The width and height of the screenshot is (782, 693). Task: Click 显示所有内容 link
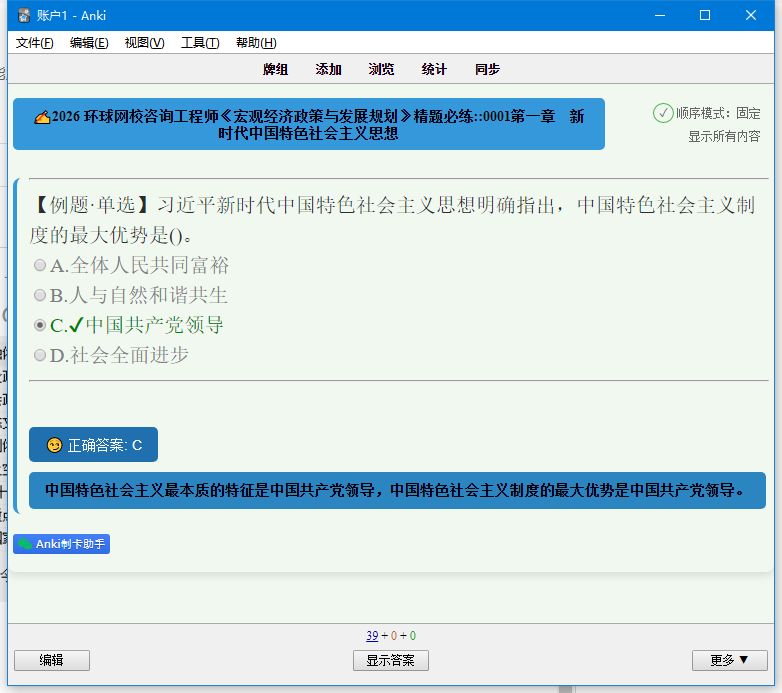724,136
